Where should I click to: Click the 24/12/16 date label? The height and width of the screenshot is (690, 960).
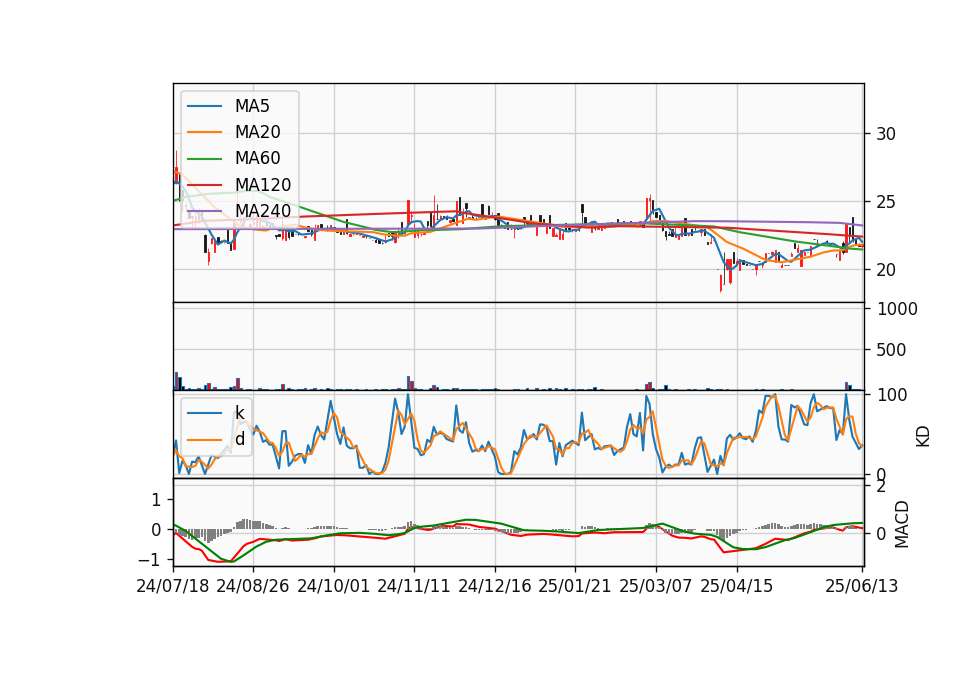[x=495, y=586]
